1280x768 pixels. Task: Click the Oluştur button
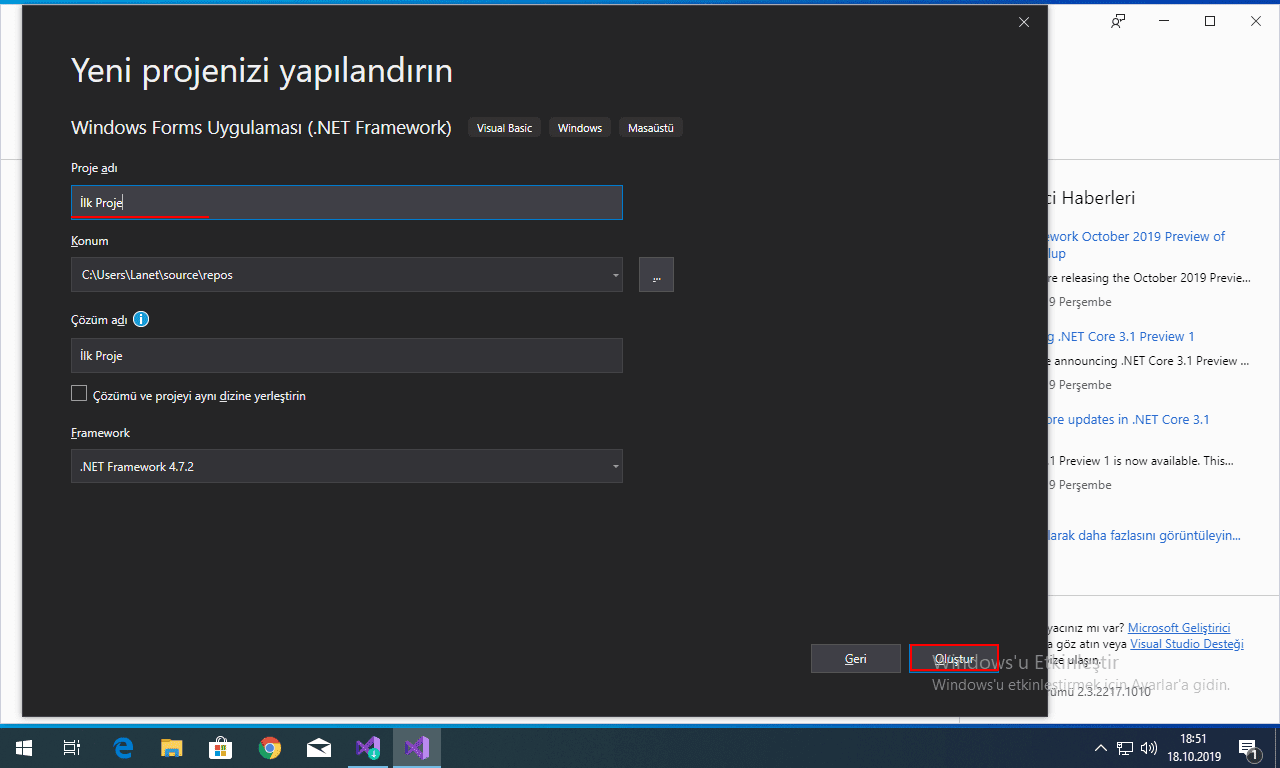[x=954, y=658]
